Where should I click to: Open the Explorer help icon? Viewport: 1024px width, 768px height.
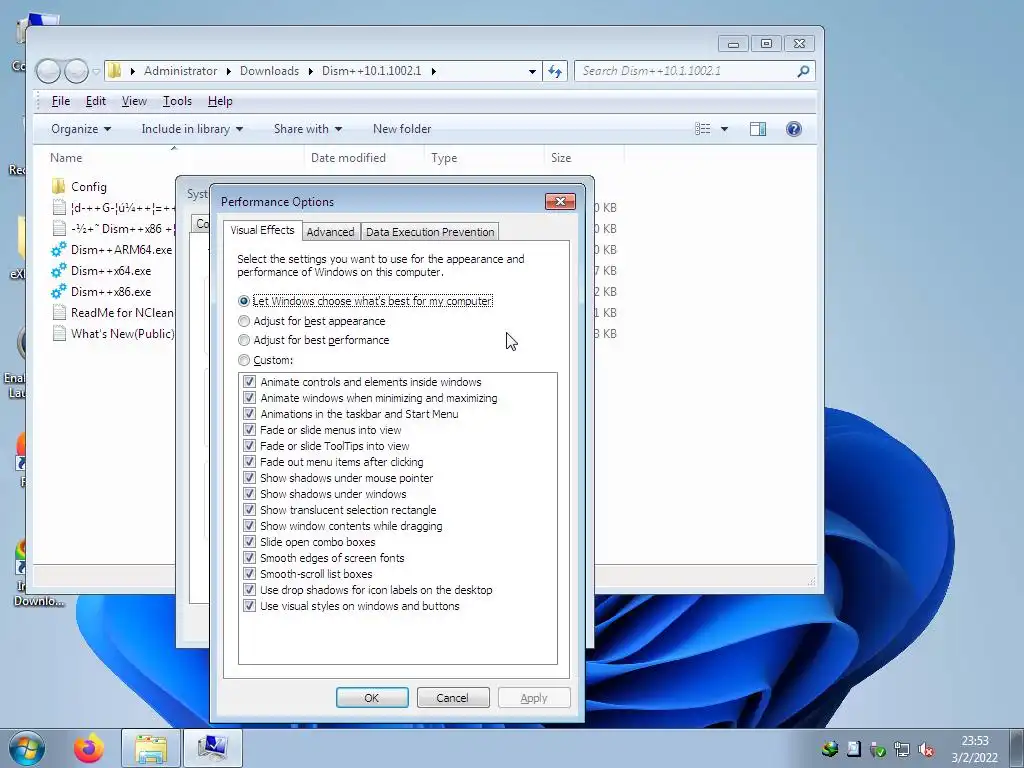(x=793, y=129)
